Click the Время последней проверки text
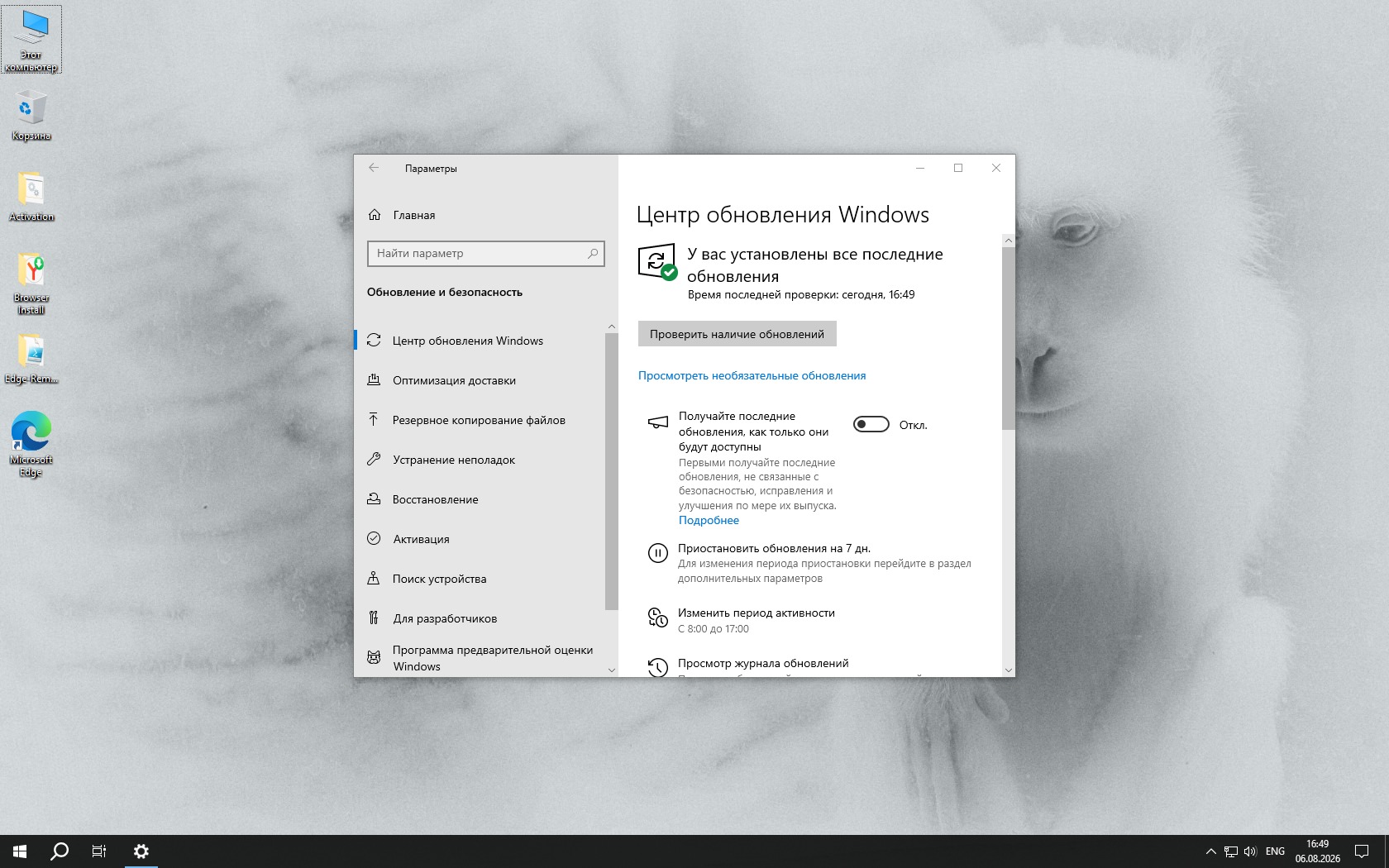The width and height of the screenshot is (1389, 868). click(x=801, y=294)
